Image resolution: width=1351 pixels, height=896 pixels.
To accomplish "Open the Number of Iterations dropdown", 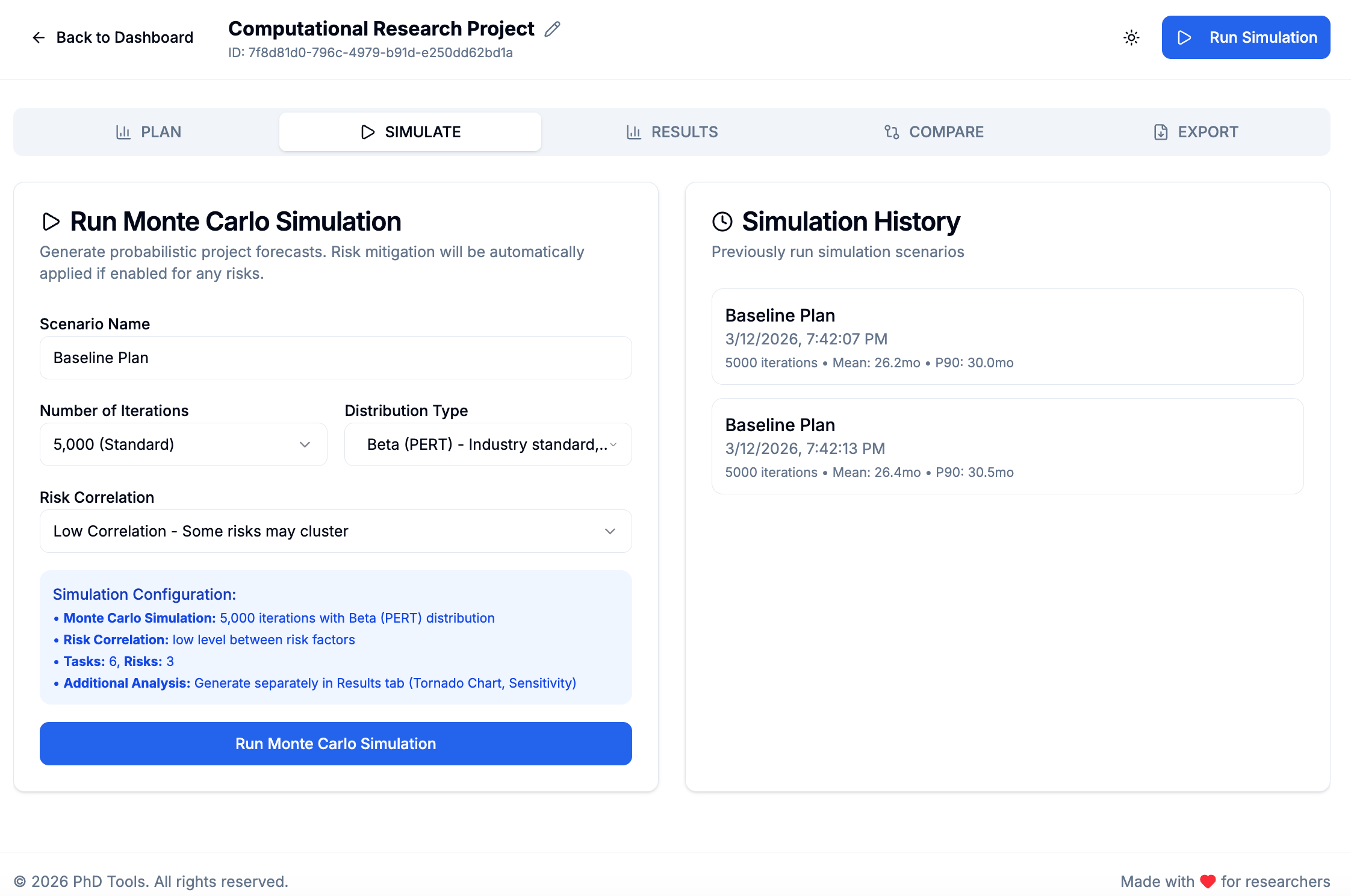I will tap(183, 444).
